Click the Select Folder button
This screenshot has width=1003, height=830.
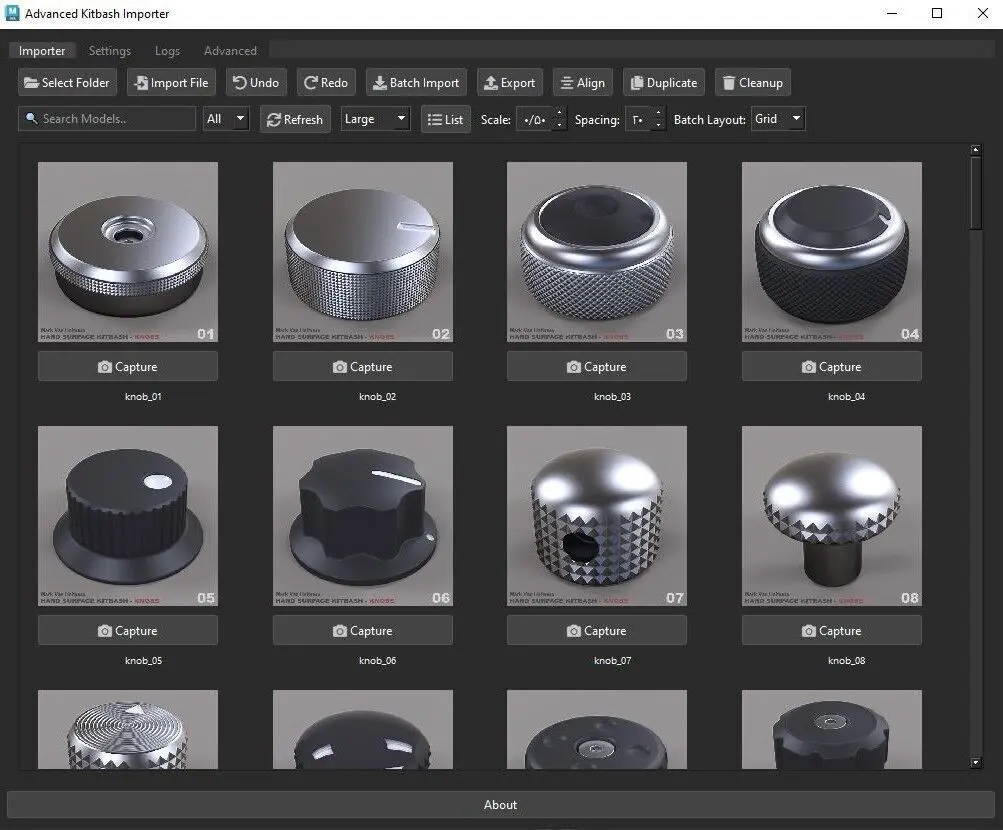pyautogui.click(x=67, y=82)
